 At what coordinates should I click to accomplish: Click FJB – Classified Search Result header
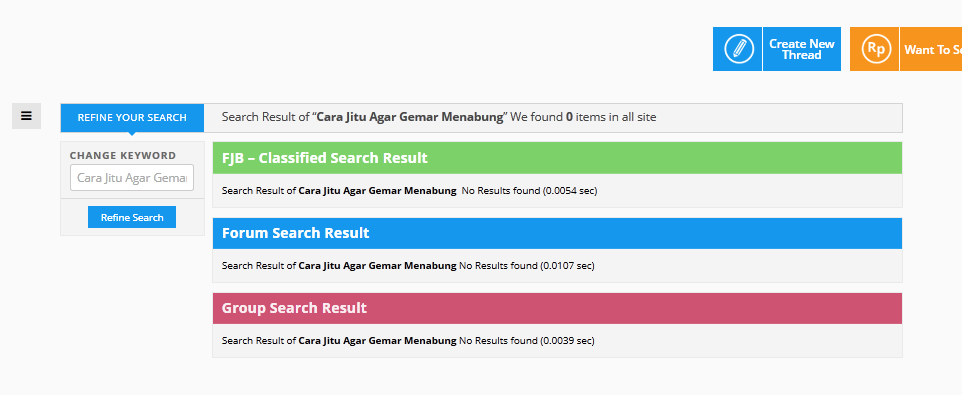pyautogui.click(x=557, y=158)
